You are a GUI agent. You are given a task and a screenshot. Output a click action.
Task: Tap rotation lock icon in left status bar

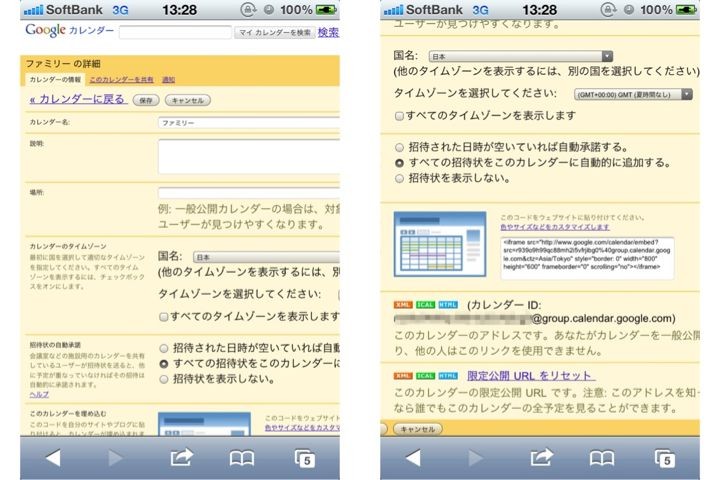click(248, 10)
